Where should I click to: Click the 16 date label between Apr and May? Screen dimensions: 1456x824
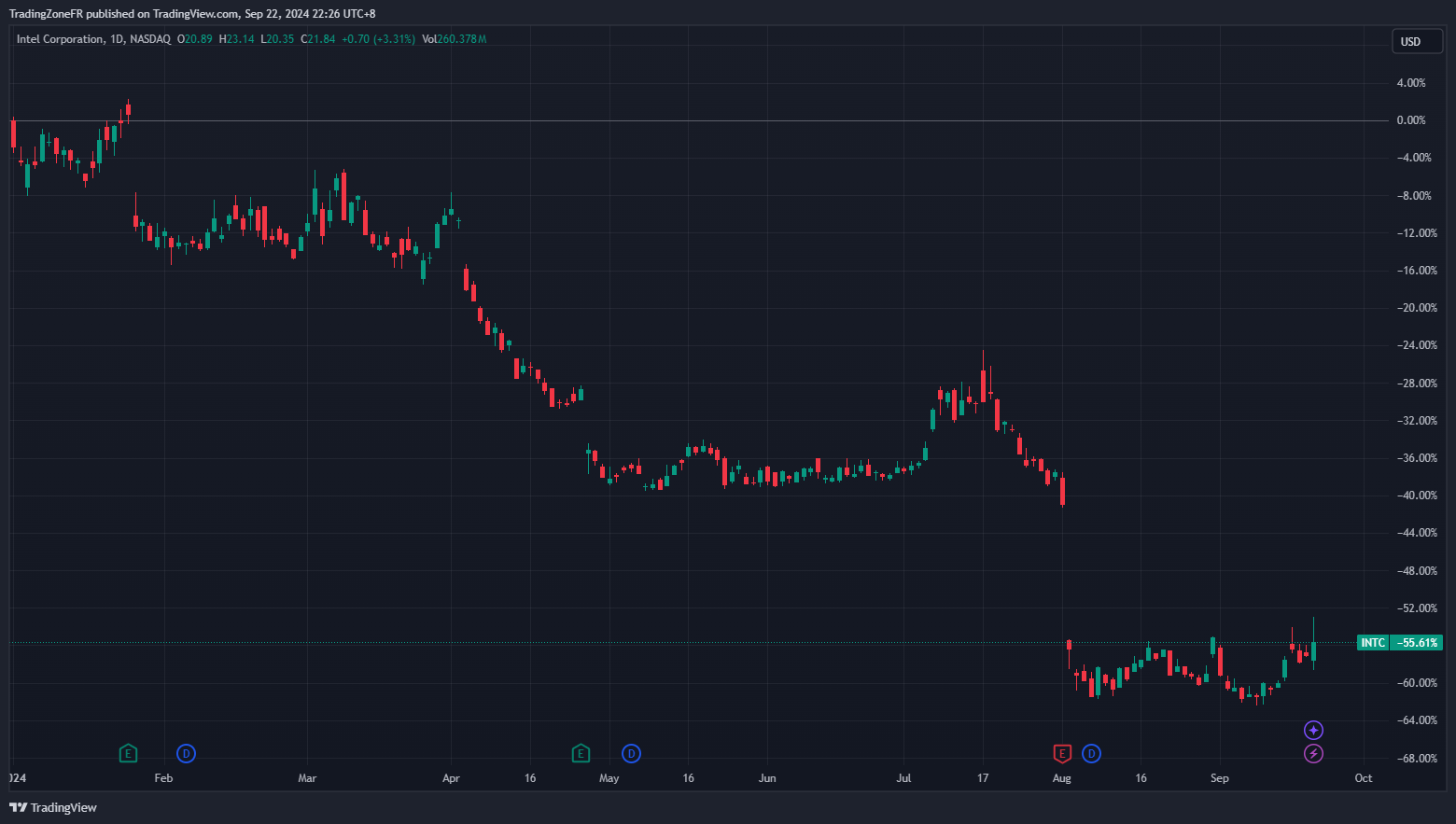[530, 778]
